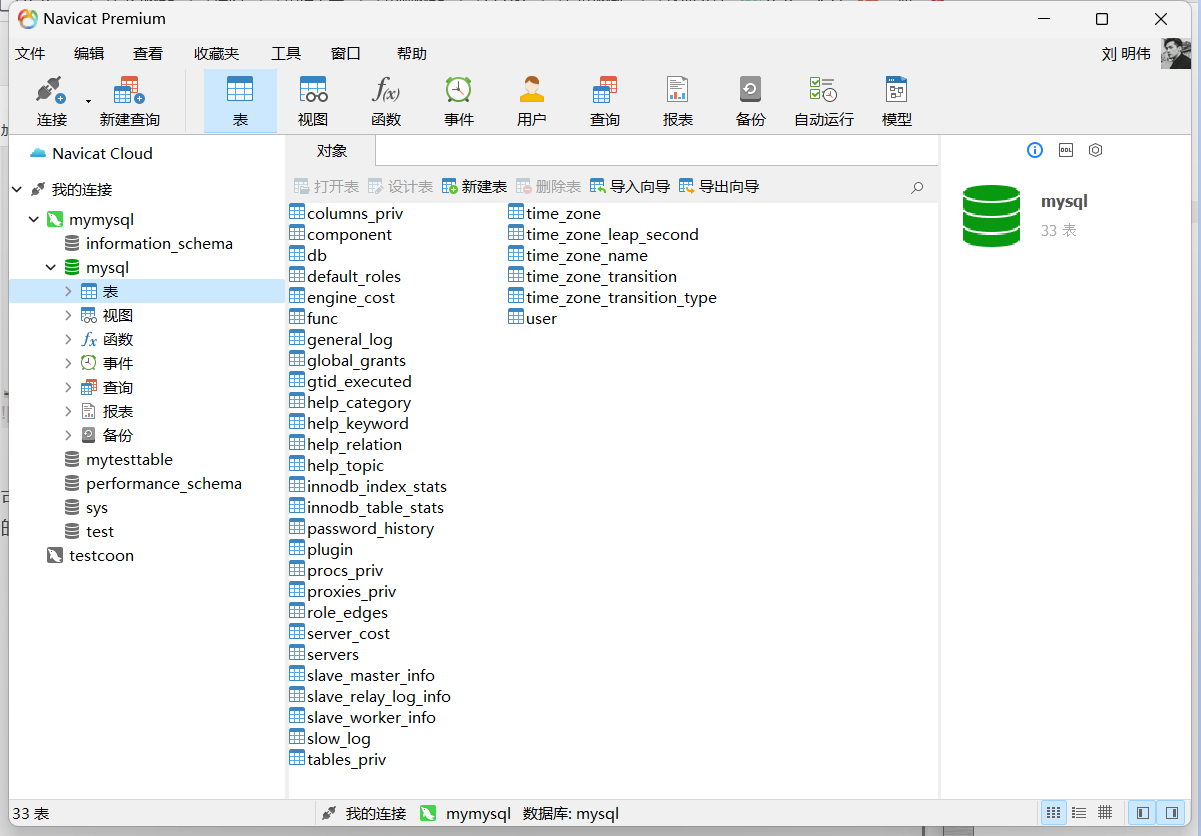Click the New Query (新建查询) toolbar icon
This screenshot has width=1201, height=836.
point(129,102)
